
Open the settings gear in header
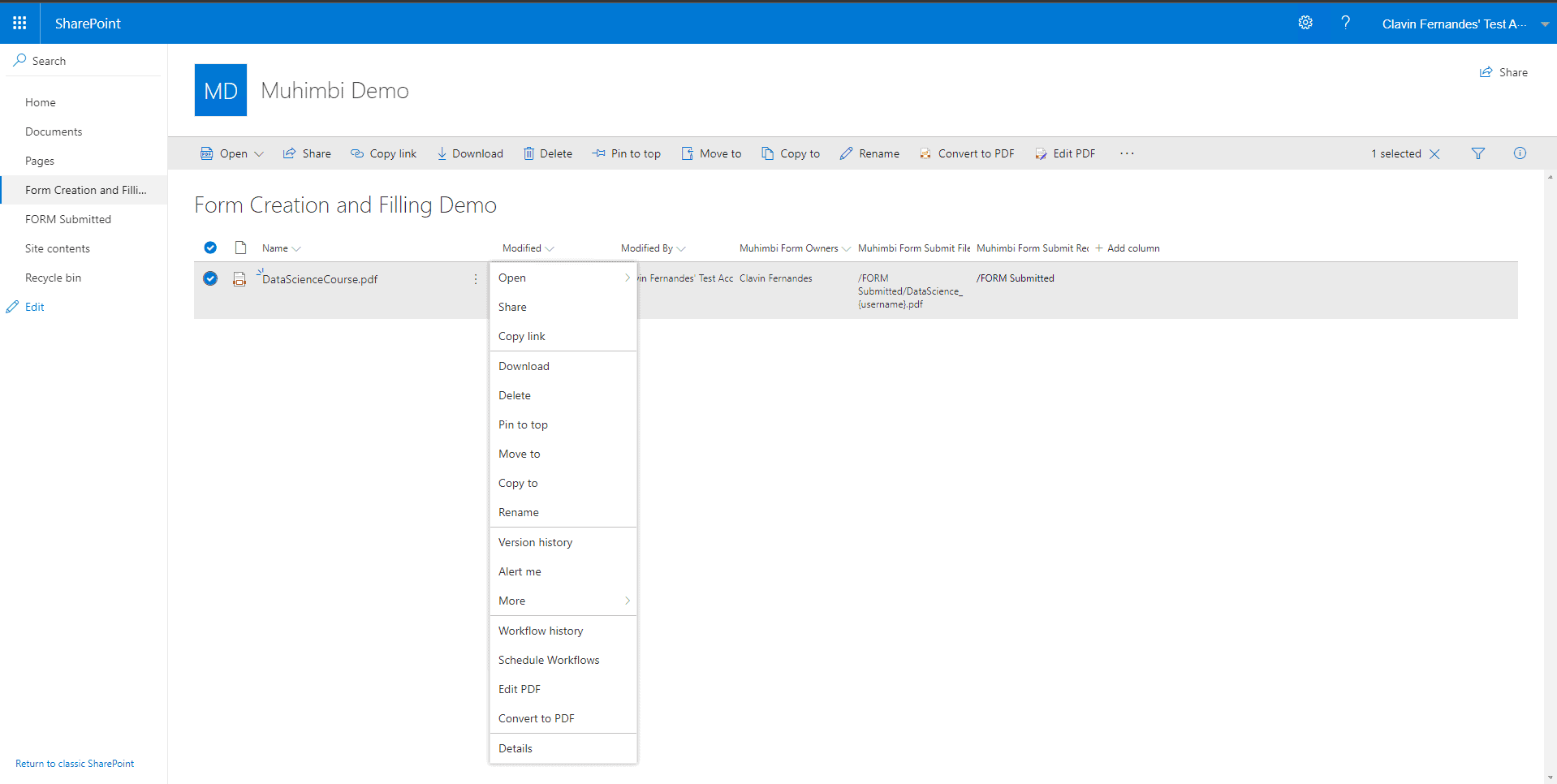[x=1305, y=23]
